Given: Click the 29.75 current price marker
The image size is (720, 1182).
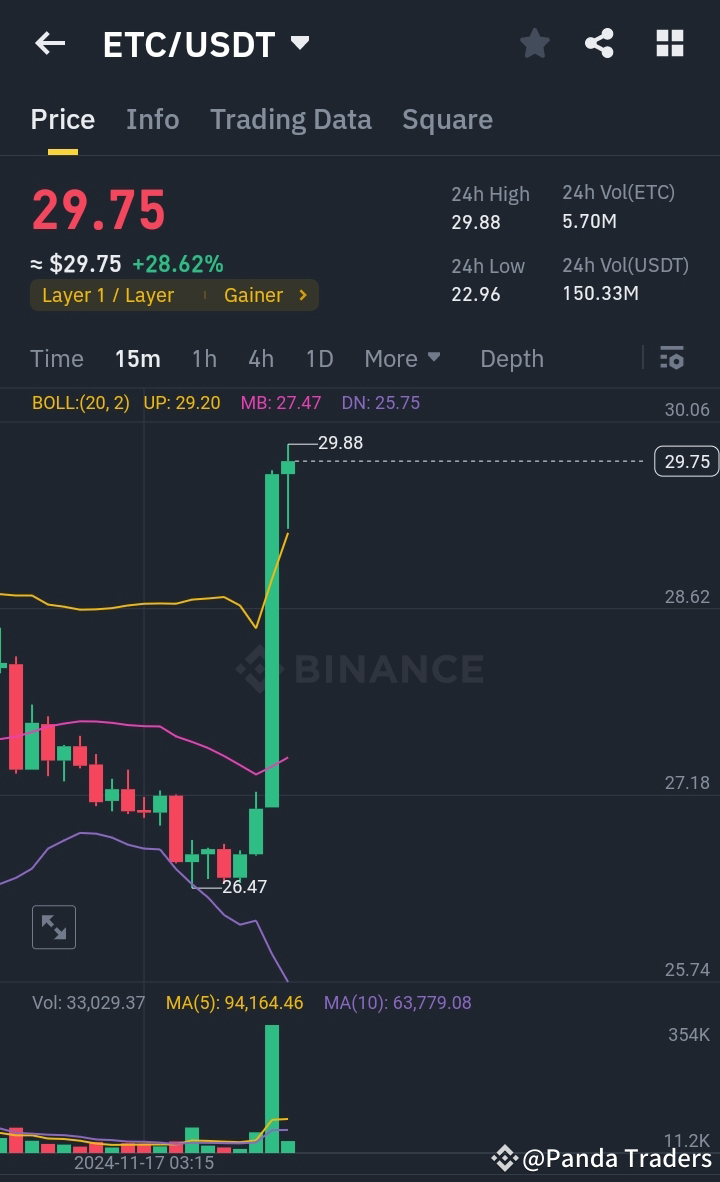Looking at the screenshot, I should [684, 461].
